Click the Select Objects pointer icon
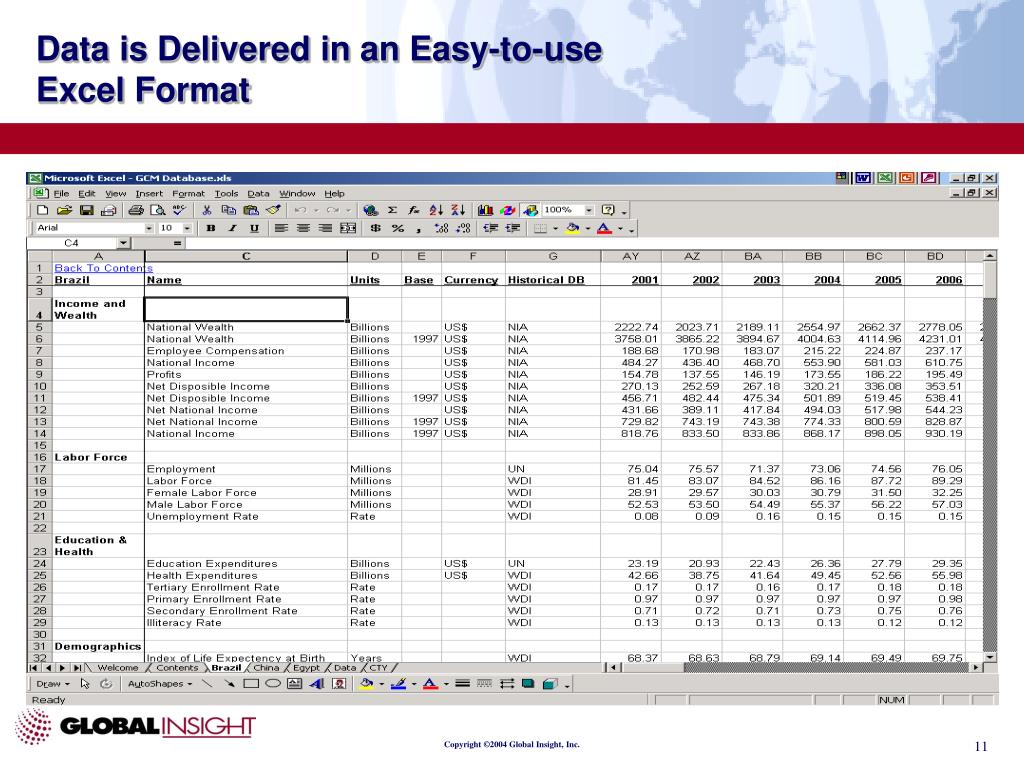This screenshot has width=1024, height=768. pyautogui.click(x=85, y=684)
